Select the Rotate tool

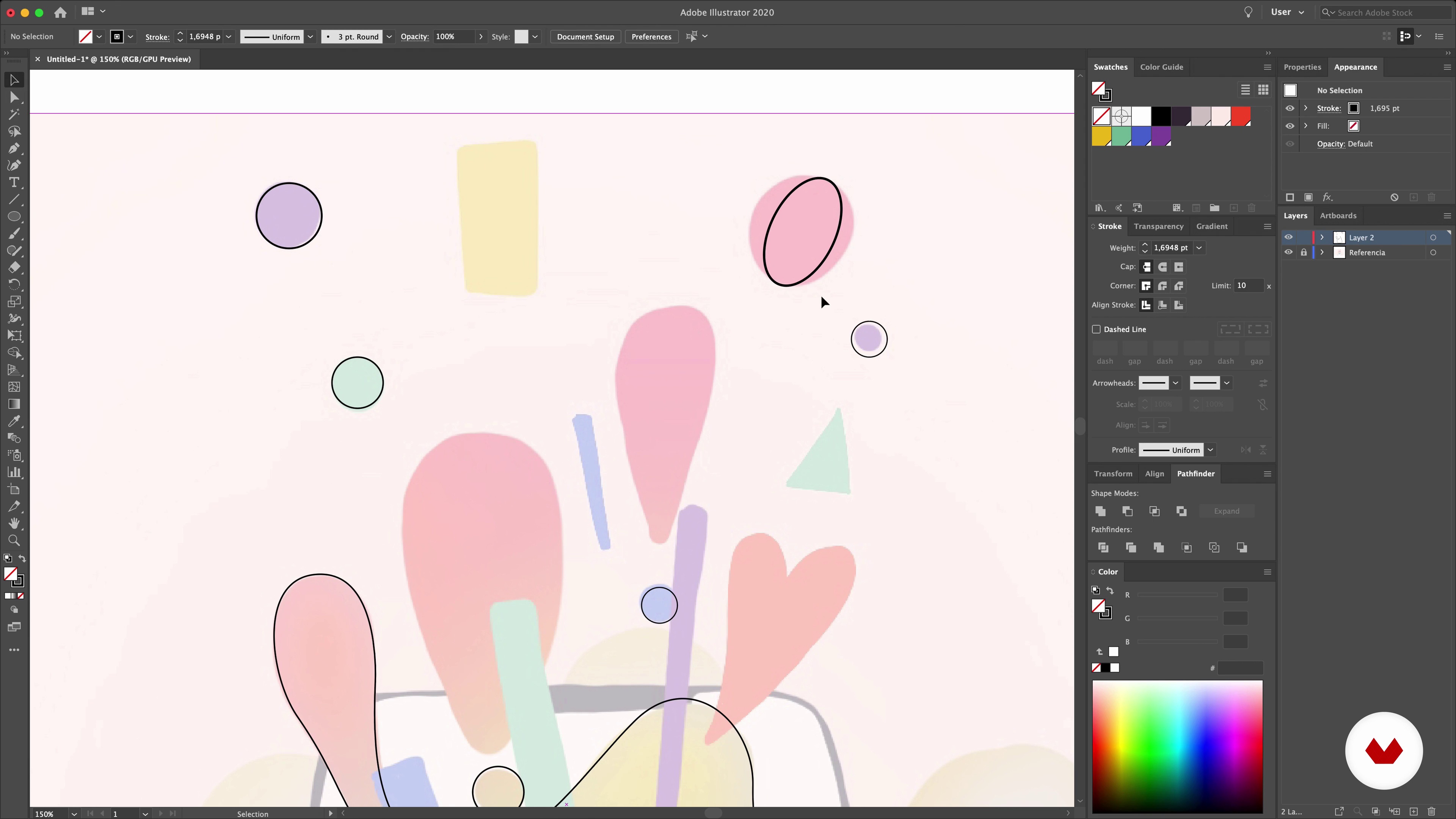pyautogui.click(x=14, y=284)
